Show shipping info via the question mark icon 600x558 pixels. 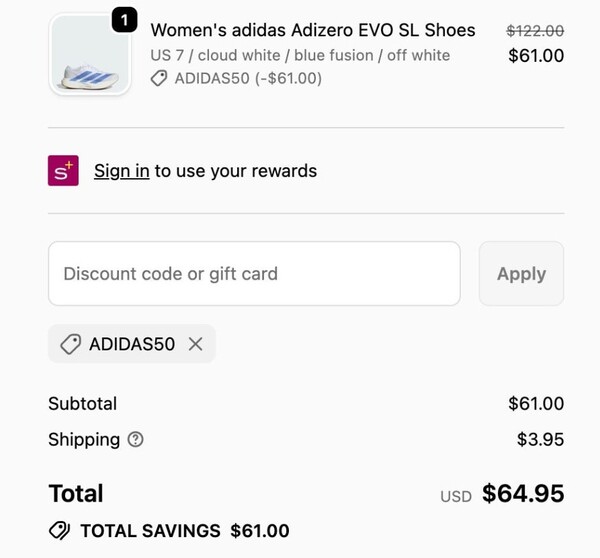click(136, 439)
